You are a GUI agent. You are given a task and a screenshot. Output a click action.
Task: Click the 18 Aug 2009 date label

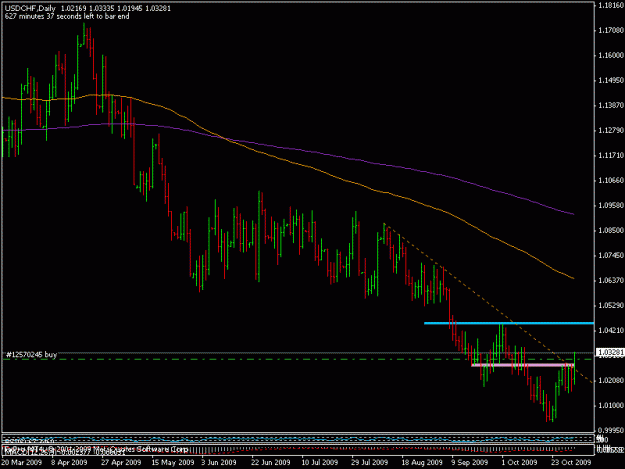pos(422,463)
